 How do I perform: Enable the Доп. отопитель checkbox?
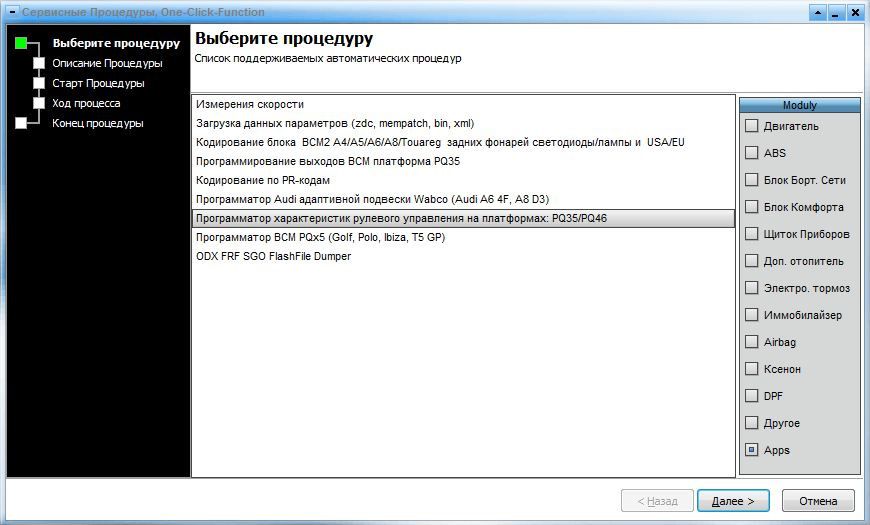coord(751,261)
